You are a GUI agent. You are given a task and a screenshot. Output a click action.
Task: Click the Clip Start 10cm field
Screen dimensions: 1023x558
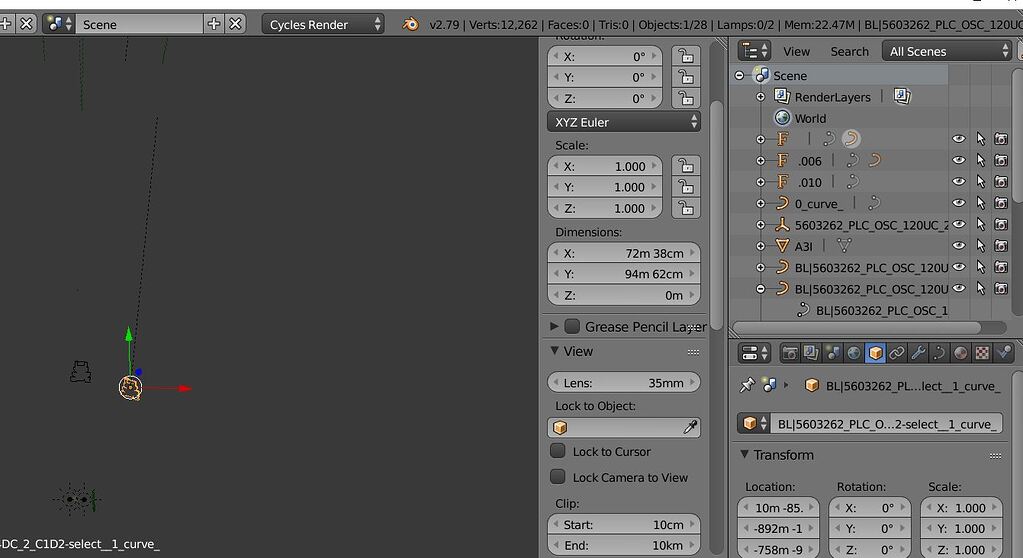point(624,525)
